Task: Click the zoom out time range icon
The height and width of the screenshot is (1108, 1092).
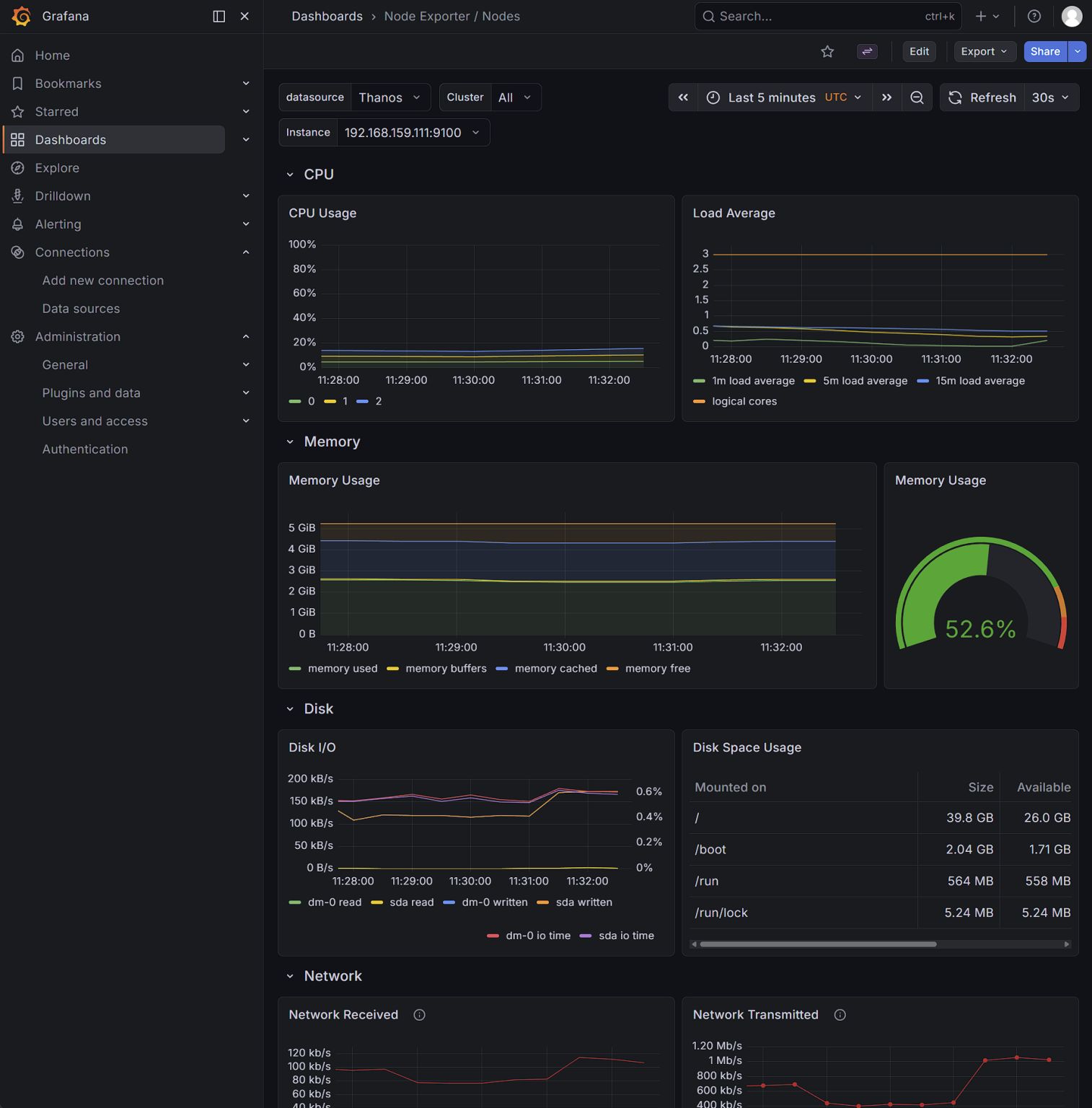Action: (x=917, y=97)
